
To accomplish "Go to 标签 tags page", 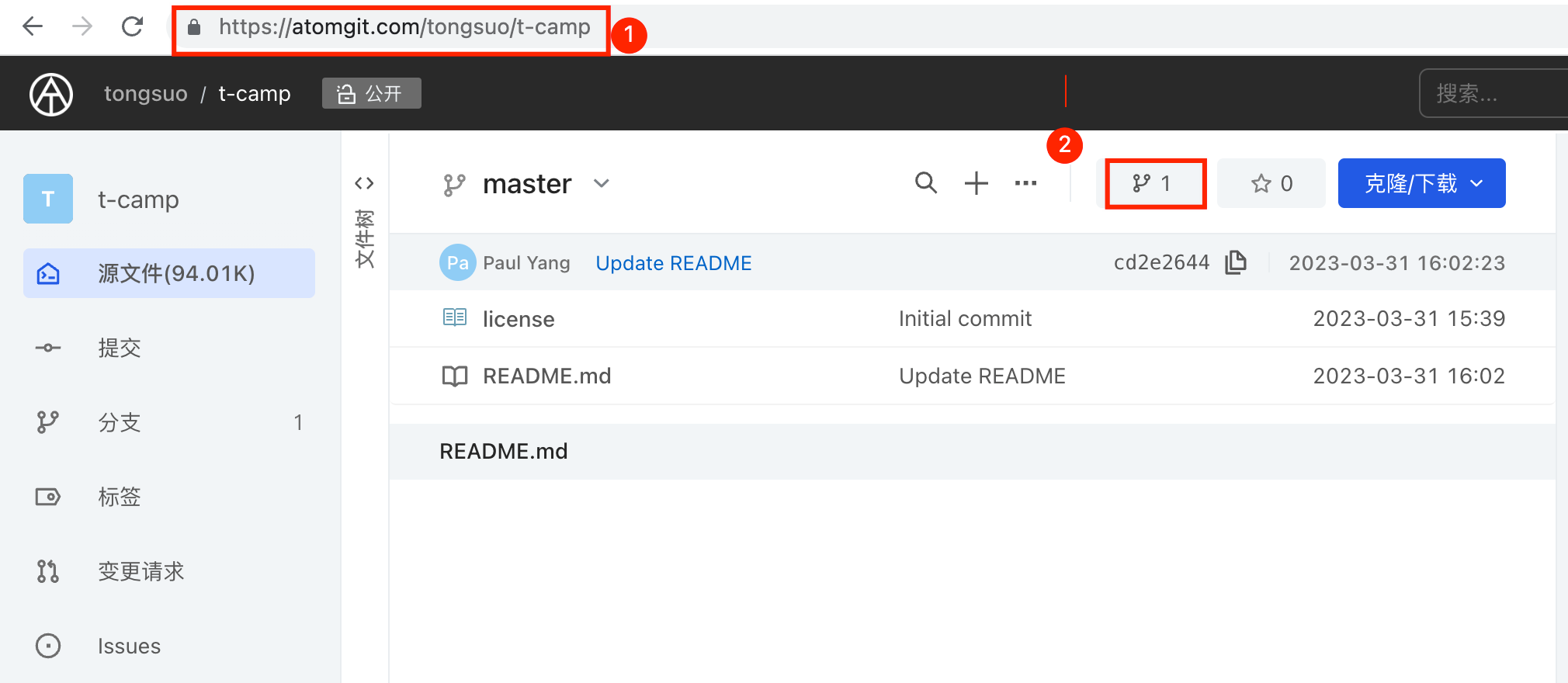I will (120, 497).
